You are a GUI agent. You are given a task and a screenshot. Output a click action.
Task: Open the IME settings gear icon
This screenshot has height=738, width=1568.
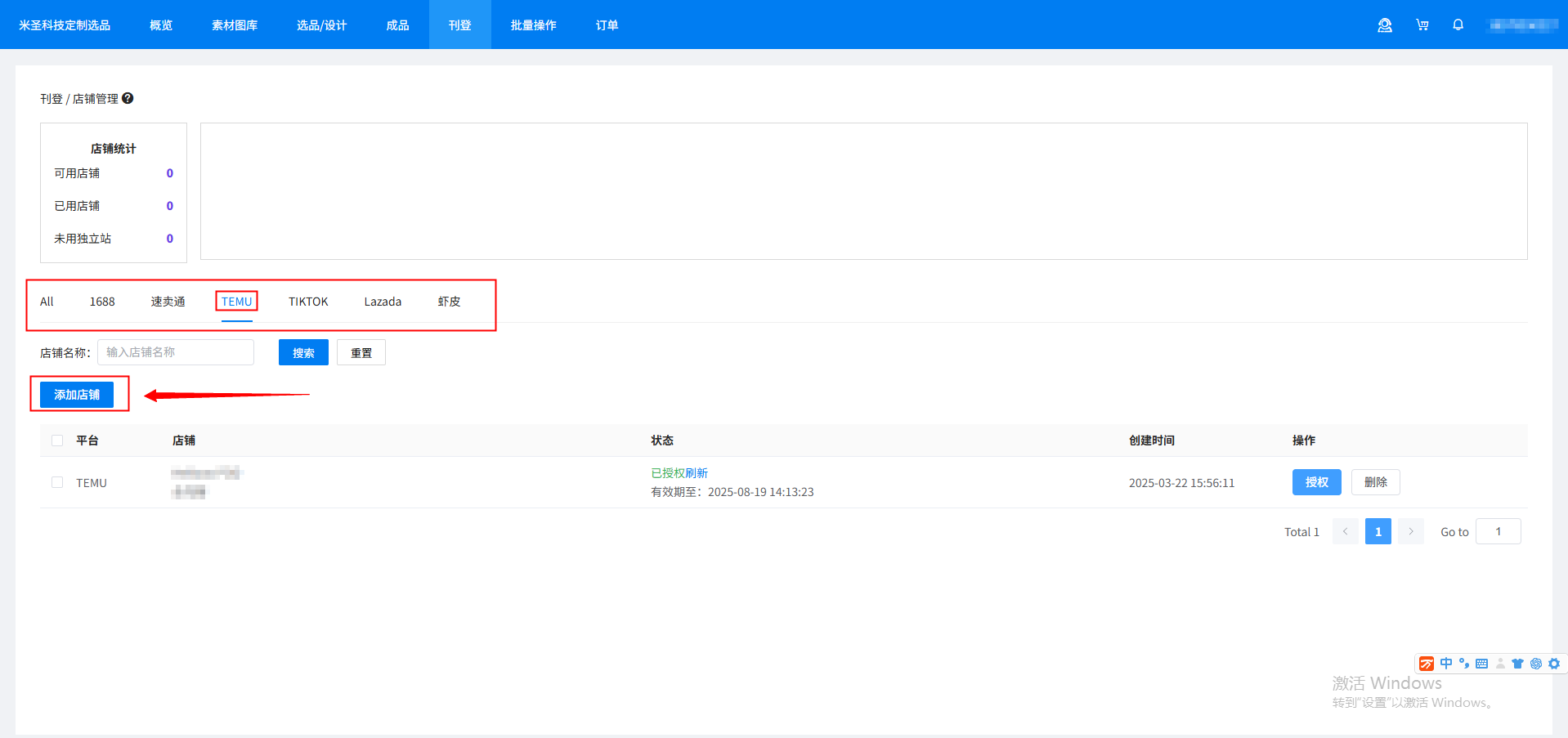point(1554,664)
